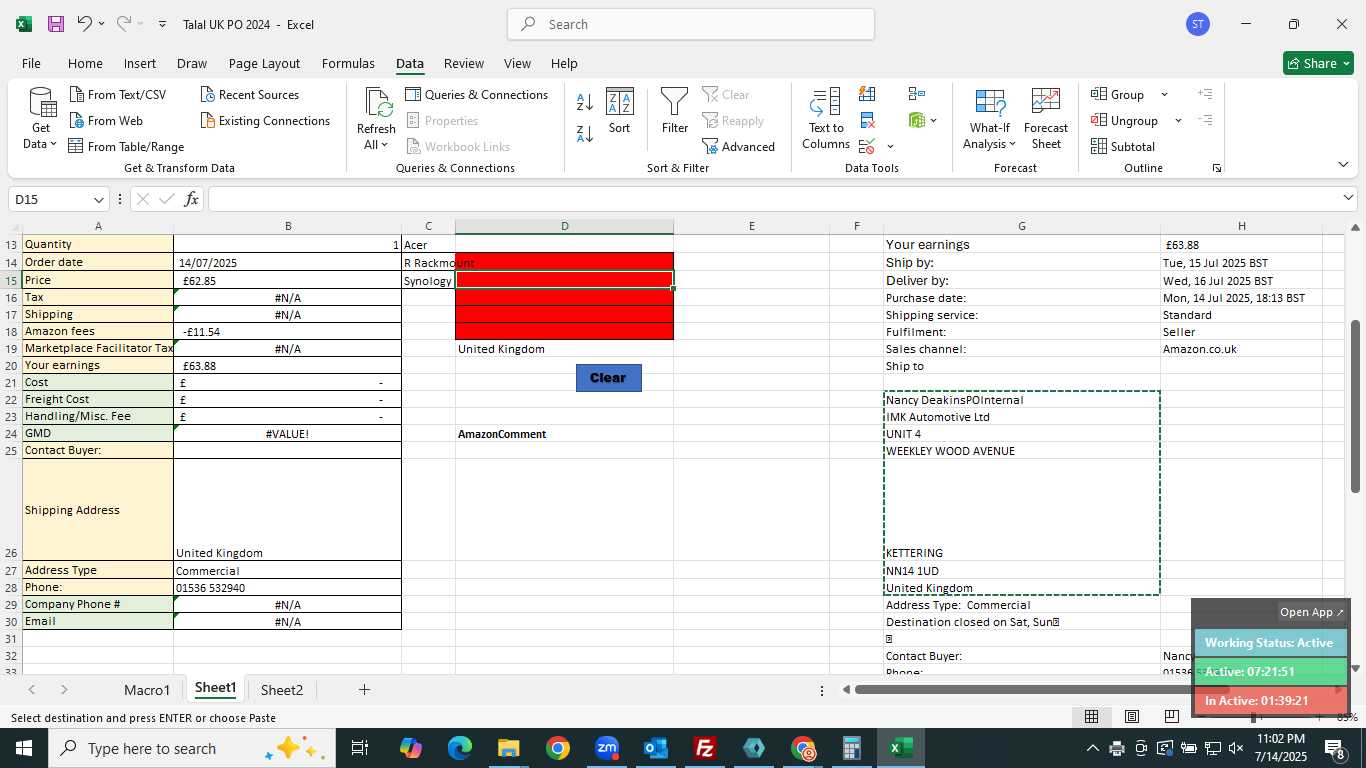Click the Data Validation icon
Image resolution: width=1366 pixels, height=768 pixels.
click(x=867, y=147)
